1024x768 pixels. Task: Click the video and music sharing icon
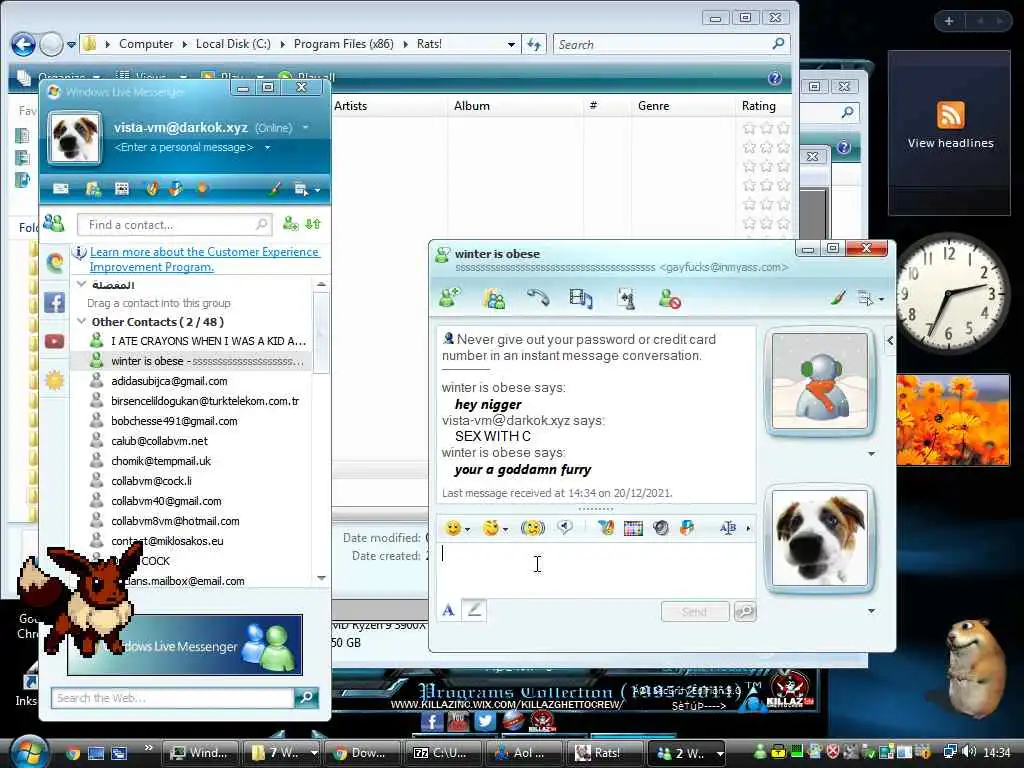click(581, 298)
